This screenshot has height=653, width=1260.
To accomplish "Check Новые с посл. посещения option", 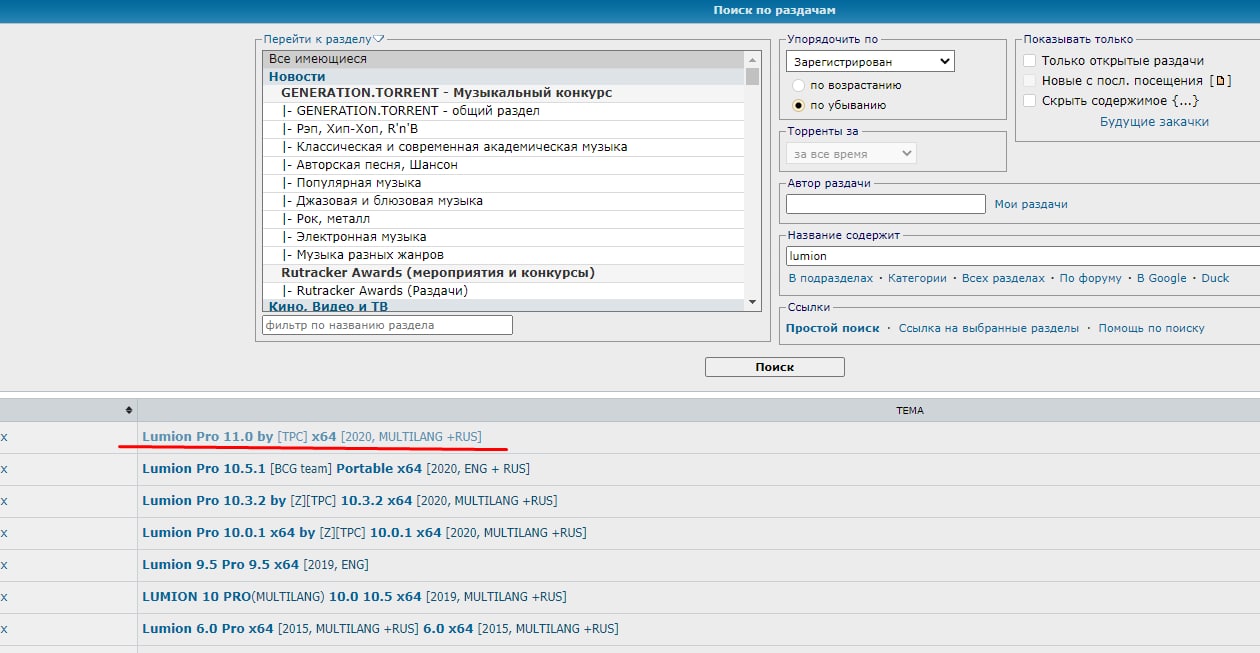I will coord(1029,81).
